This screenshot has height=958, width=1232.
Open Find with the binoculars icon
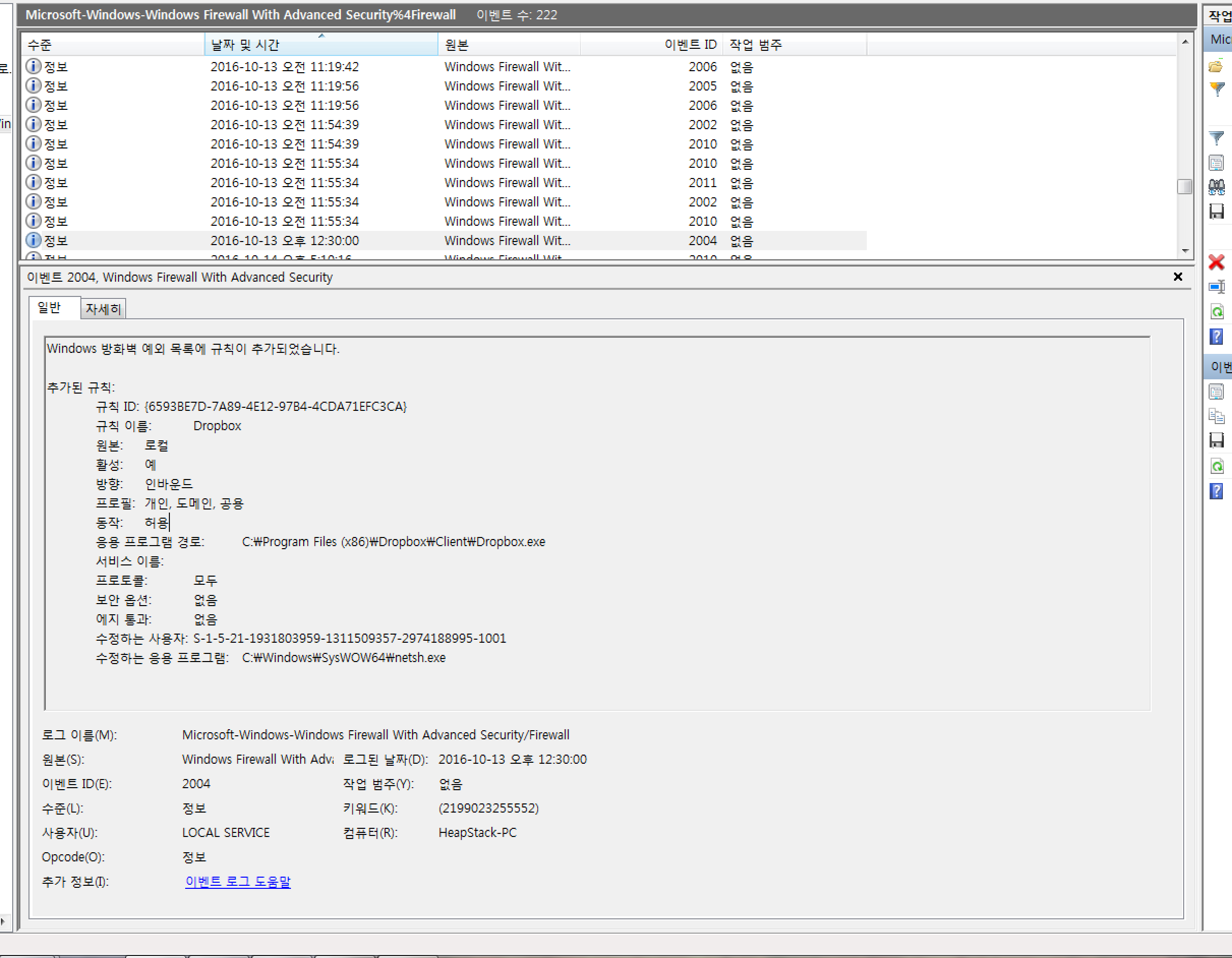pos(1217,187)
